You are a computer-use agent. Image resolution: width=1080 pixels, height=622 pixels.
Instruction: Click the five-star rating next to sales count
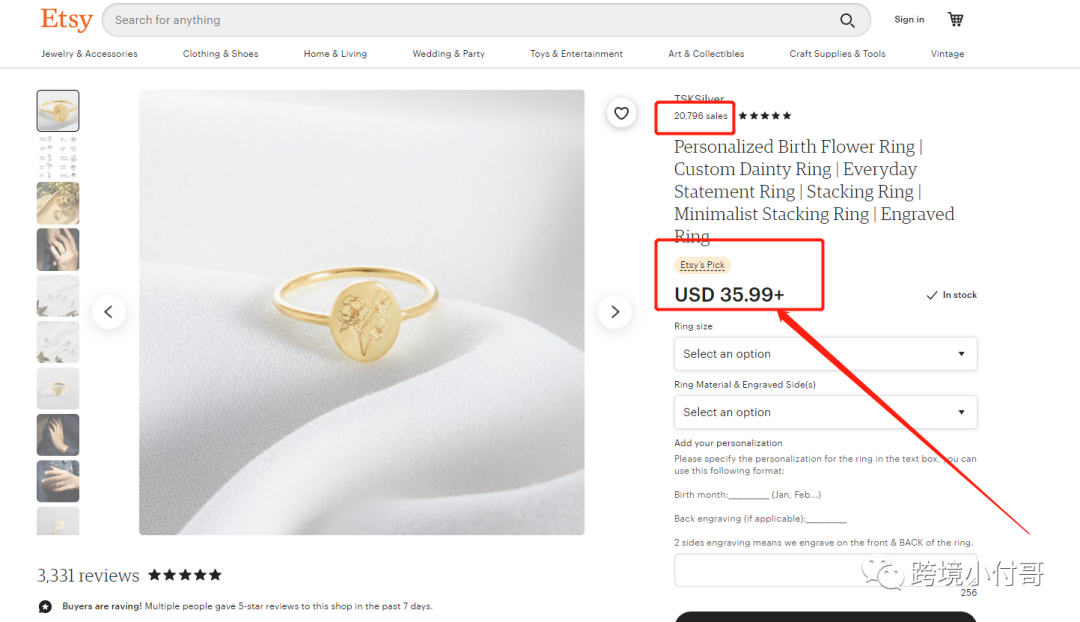[x=764, y=115]
